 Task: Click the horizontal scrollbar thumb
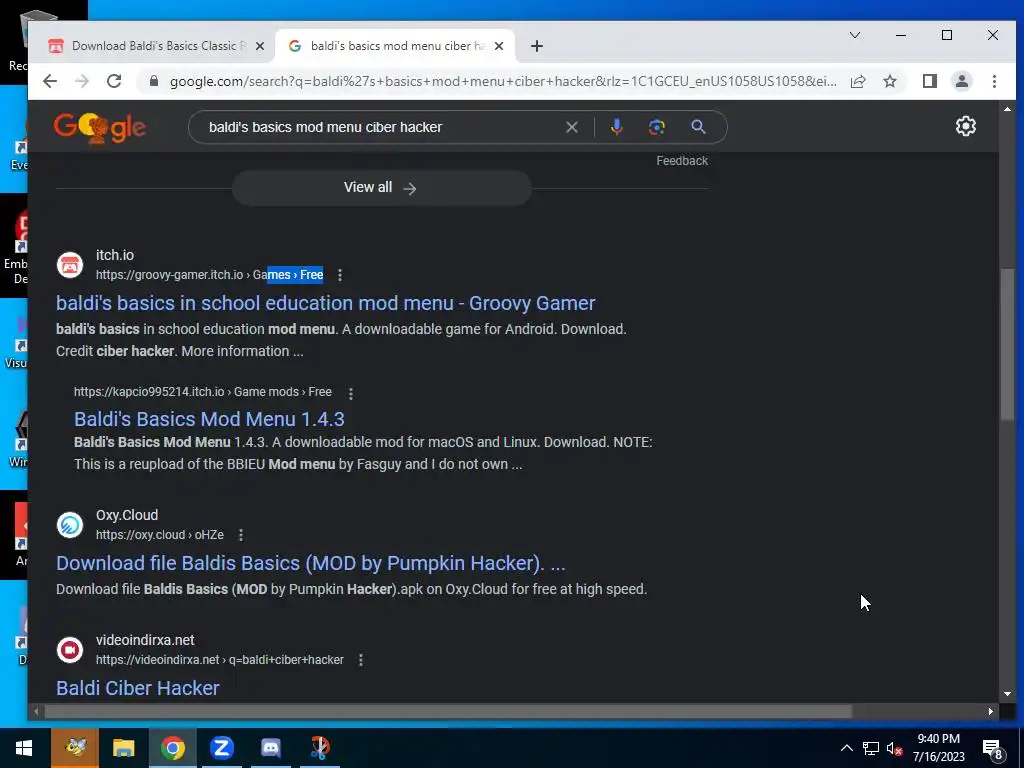[448, 711]
